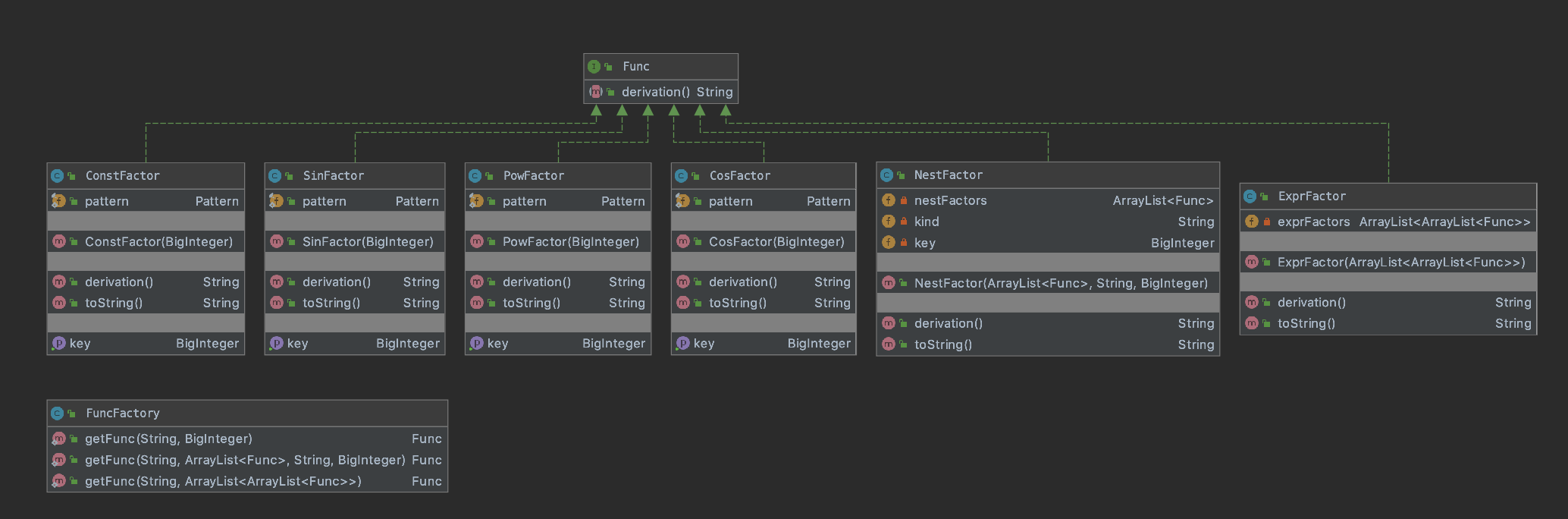Click the FuncFactory class icon
Screen dimensions: 1568x519
[x=57, y=414]
